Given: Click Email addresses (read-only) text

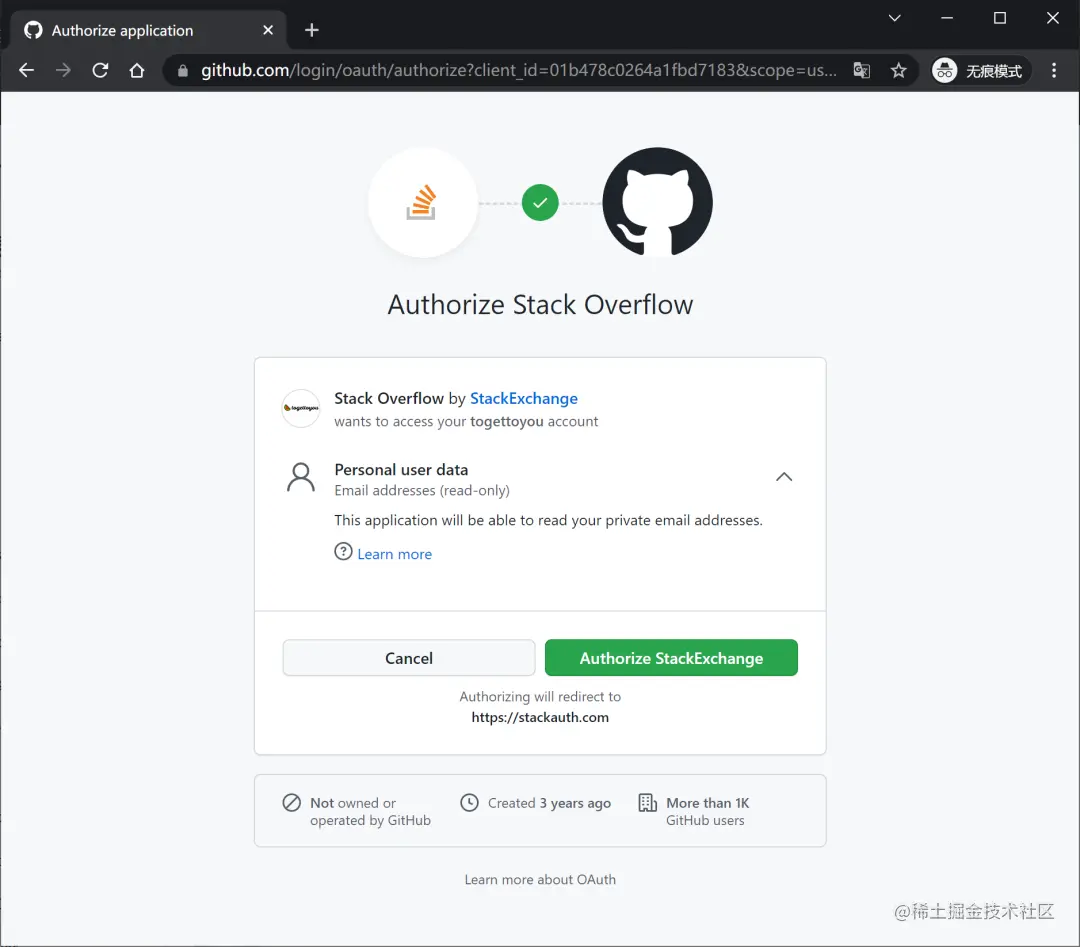Looking at the screenshot, I should click(x=422, y=490).
